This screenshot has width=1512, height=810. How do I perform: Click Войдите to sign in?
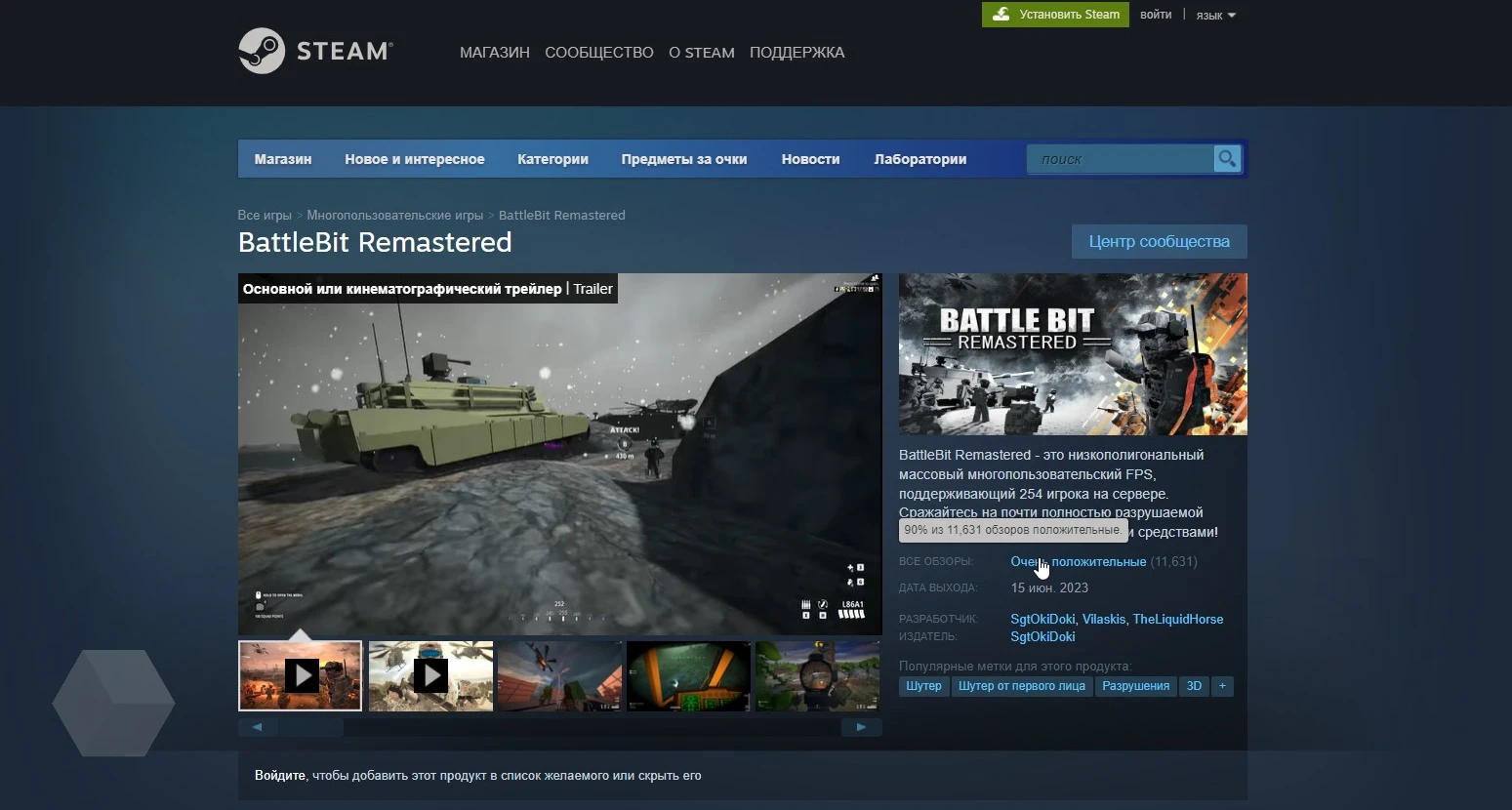pos(279,774)
